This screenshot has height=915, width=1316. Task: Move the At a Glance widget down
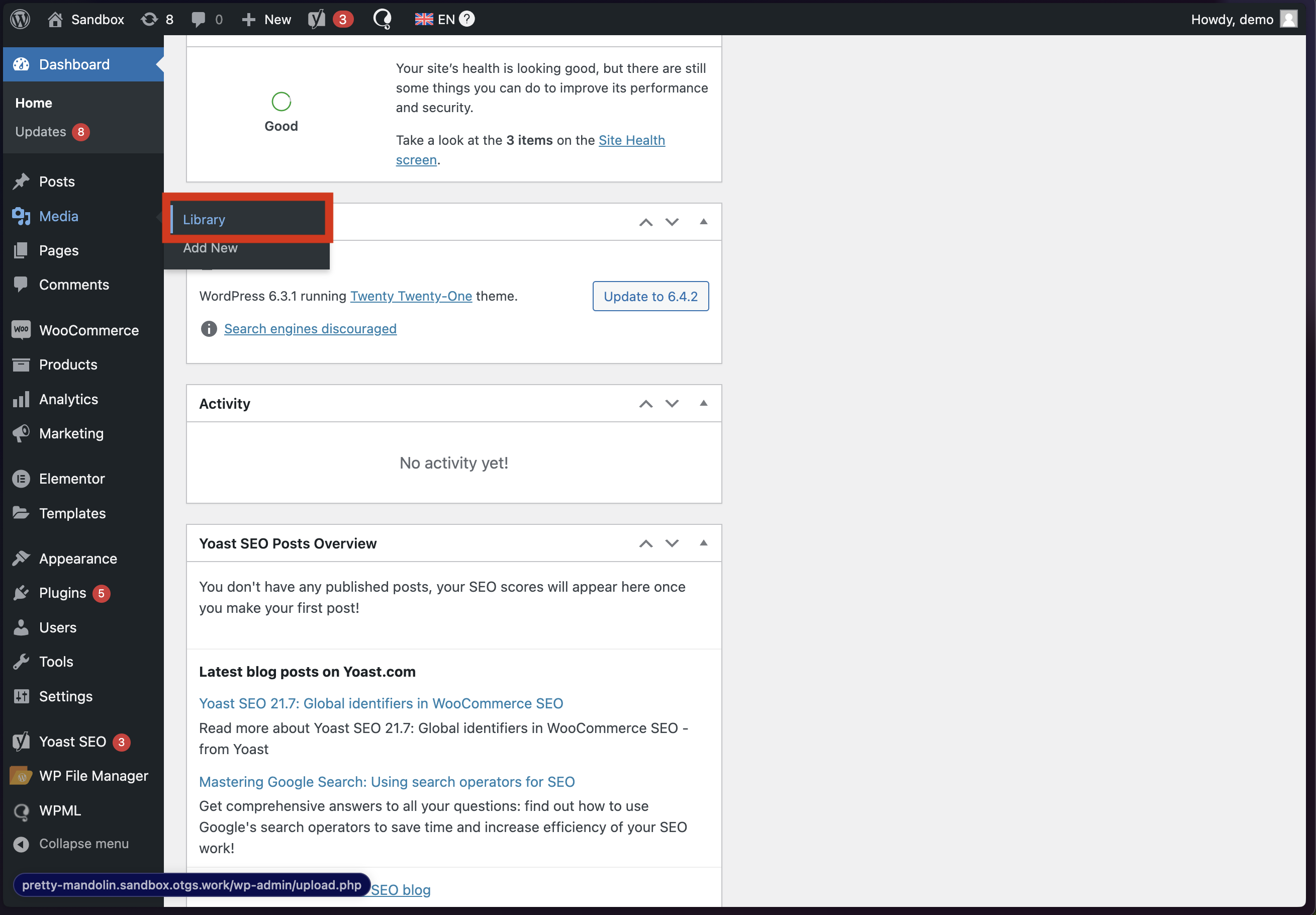click(x=672, y=222)
